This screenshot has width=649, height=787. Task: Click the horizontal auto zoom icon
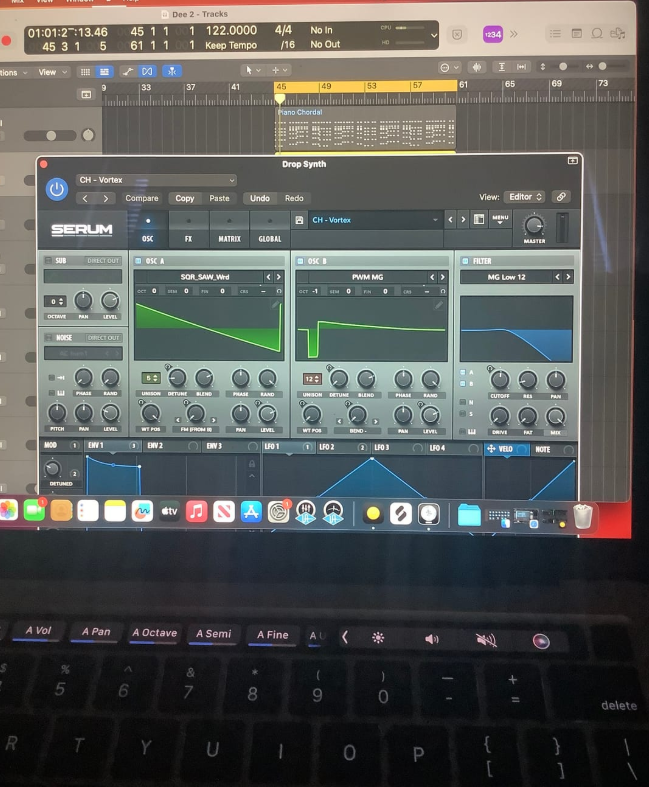coord(522,67)
